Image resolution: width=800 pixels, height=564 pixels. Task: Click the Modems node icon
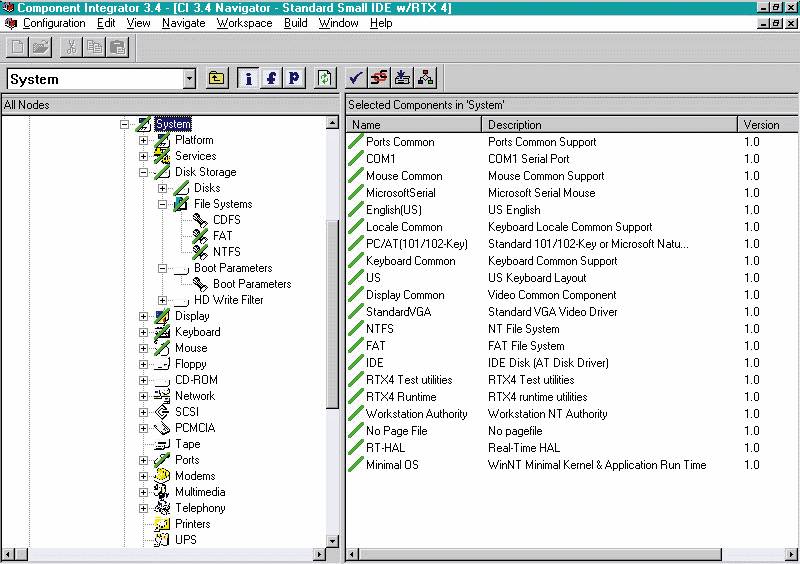162,476
